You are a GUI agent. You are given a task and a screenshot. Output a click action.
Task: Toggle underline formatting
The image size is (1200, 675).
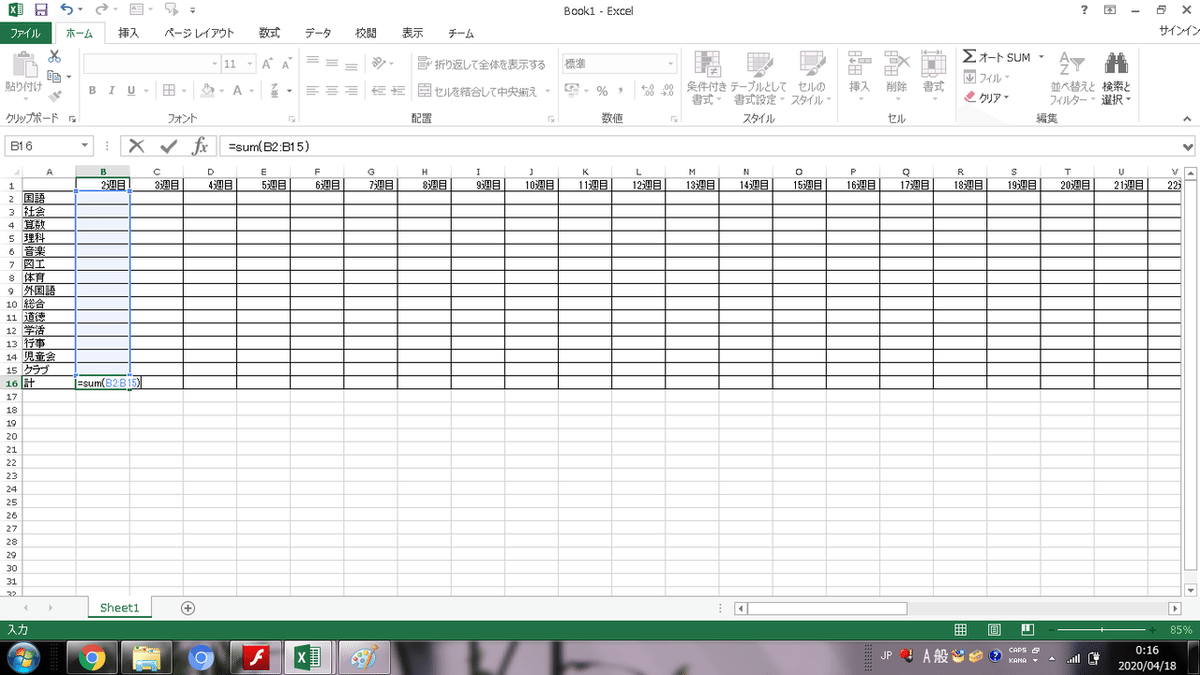pos(131,90)
